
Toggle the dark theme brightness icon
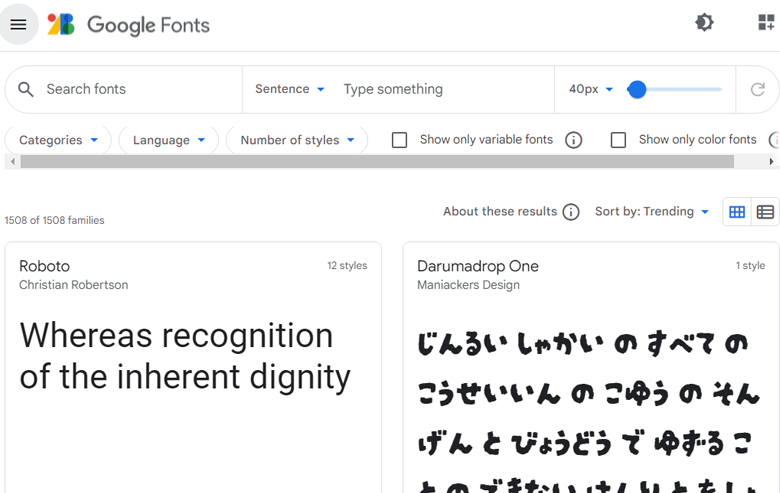point(704,22)
